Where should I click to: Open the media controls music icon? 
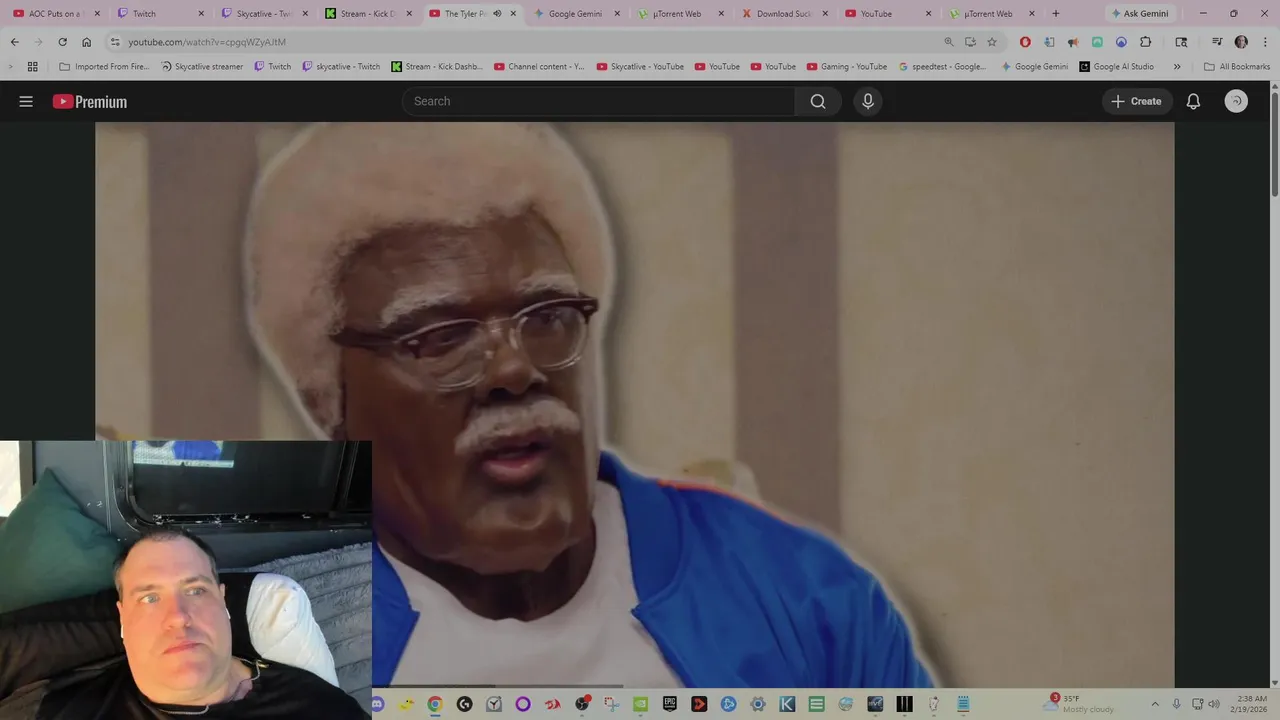point(1217,42)
